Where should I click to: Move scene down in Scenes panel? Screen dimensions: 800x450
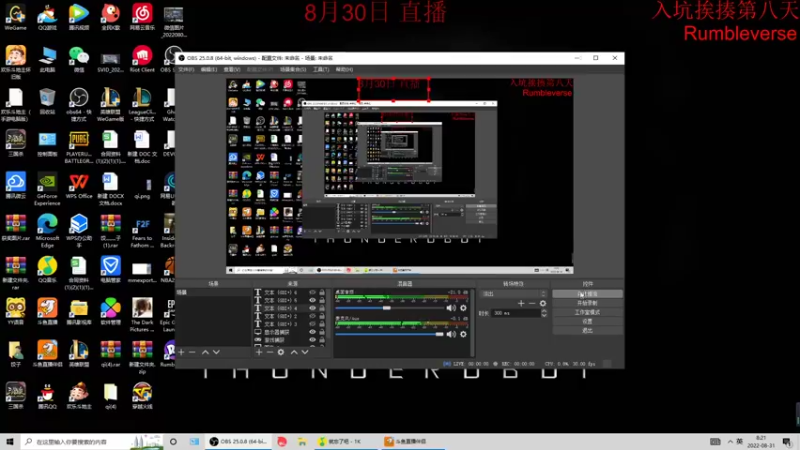click(216, 352)
